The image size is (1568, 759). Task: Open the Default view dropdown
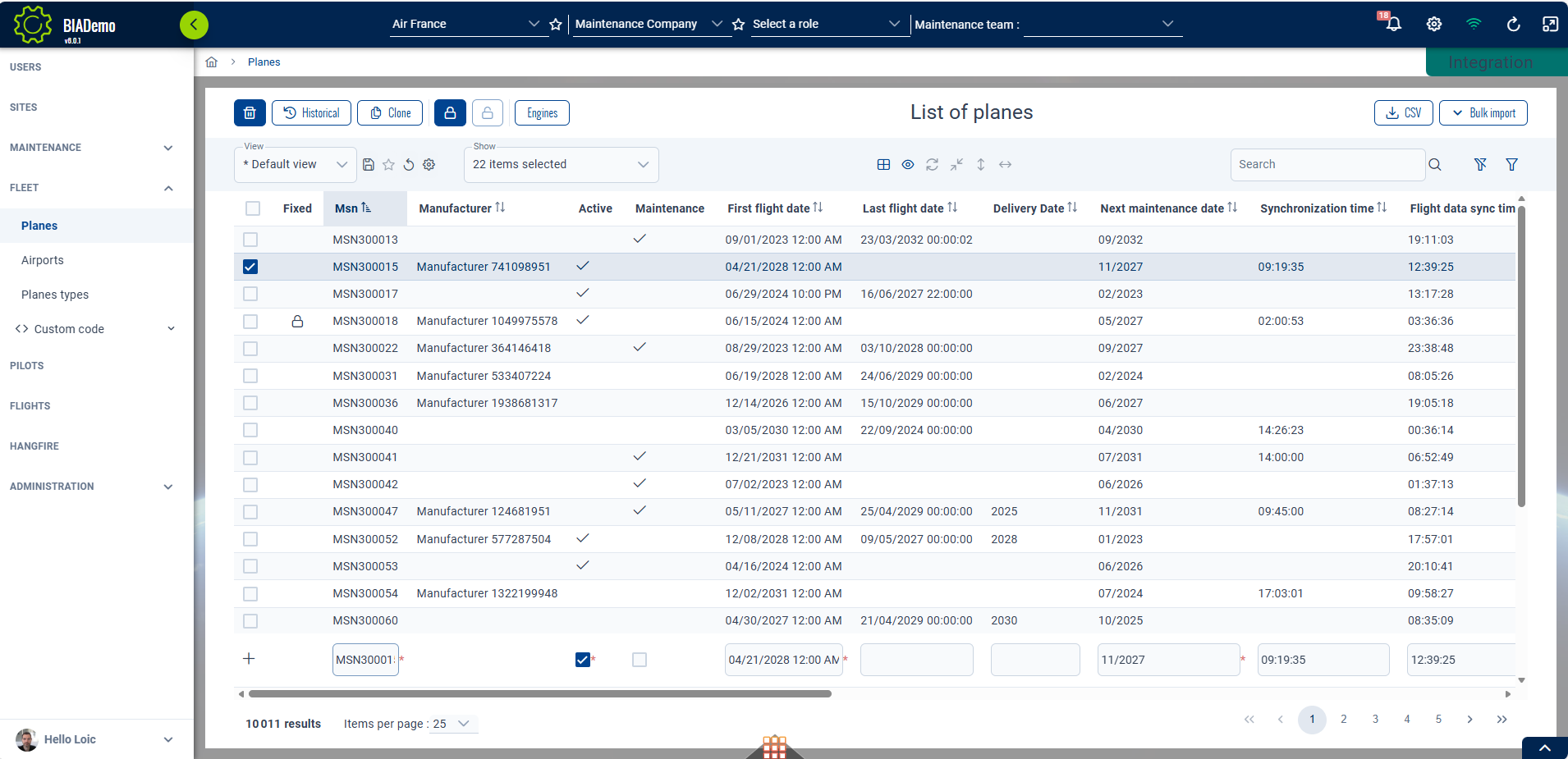coord(296,165)
